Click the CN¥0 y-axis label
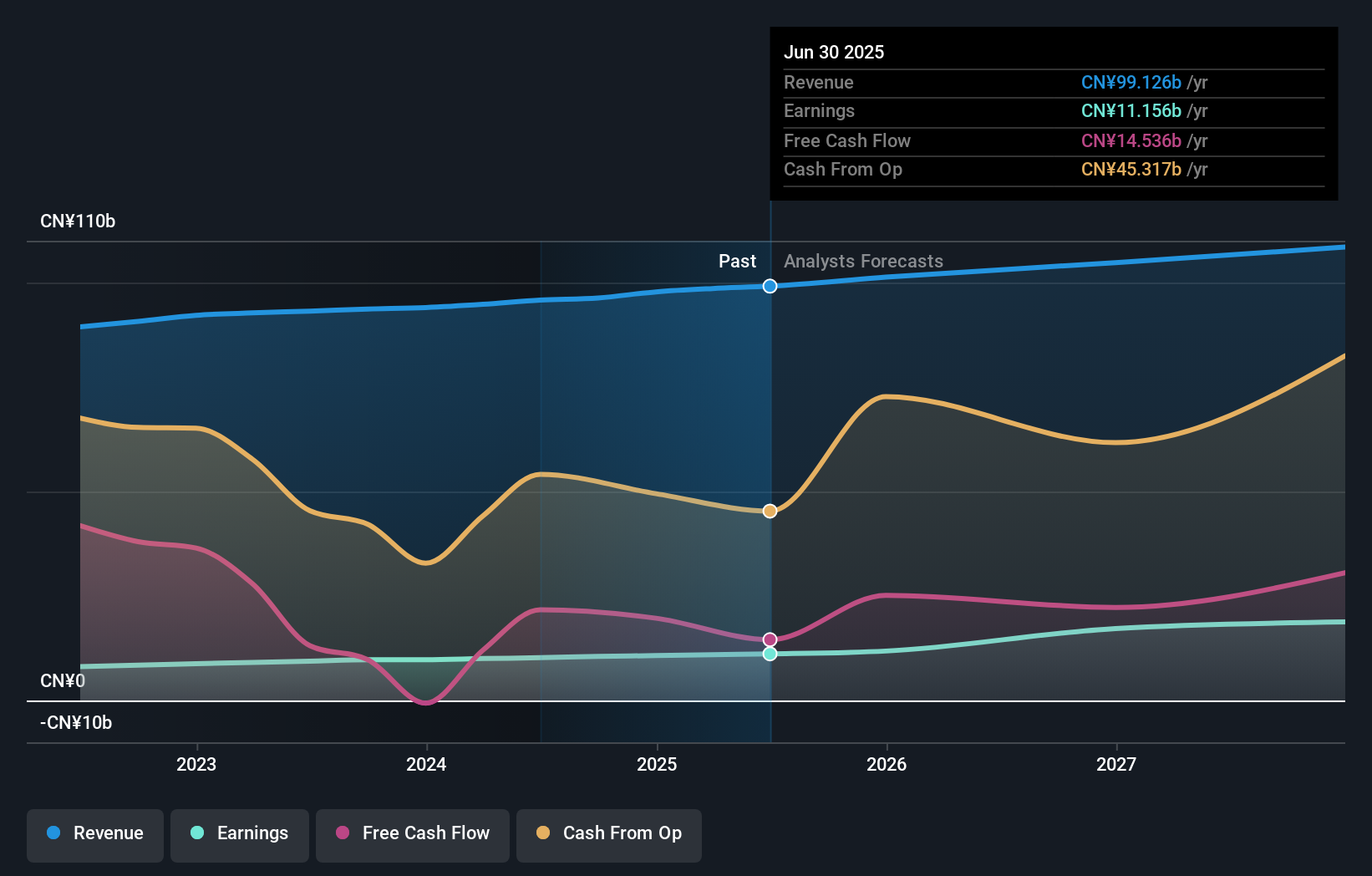 (63, 681)
